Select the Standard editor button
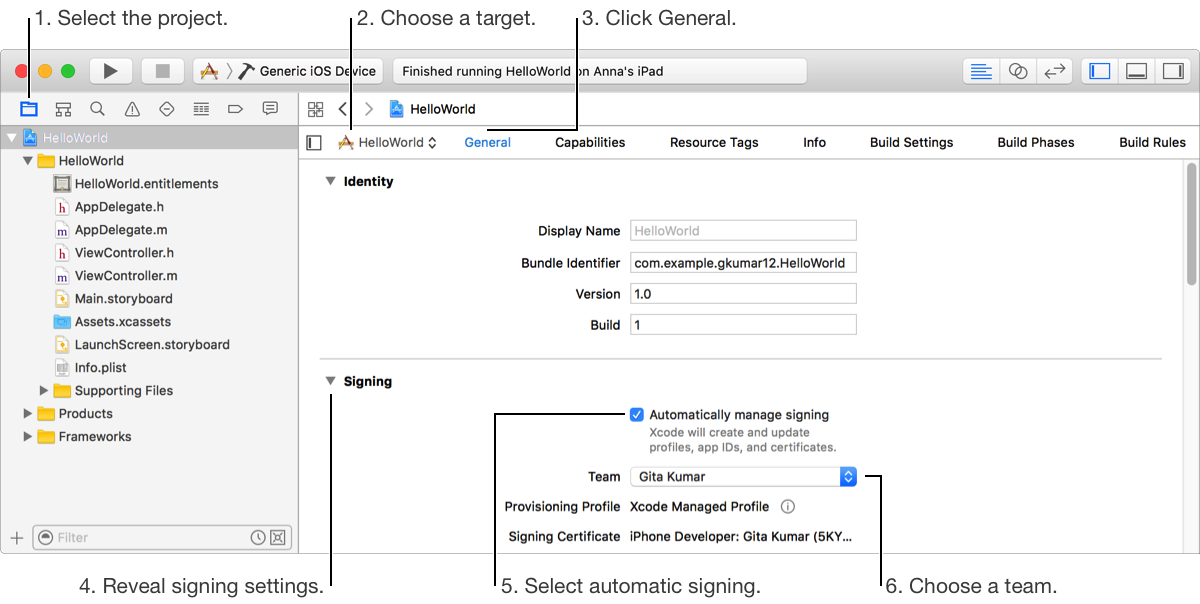 coord(982,71)
